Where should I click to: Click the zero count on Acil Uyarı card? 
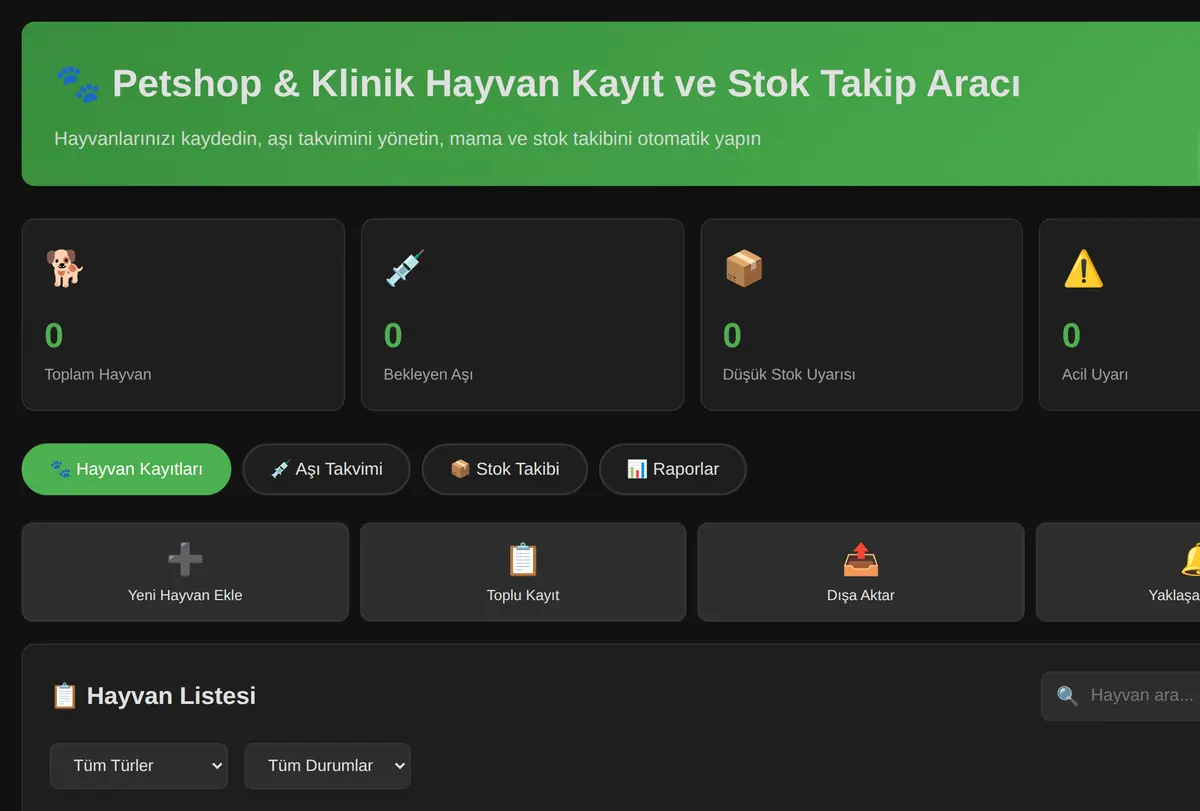1071,335
